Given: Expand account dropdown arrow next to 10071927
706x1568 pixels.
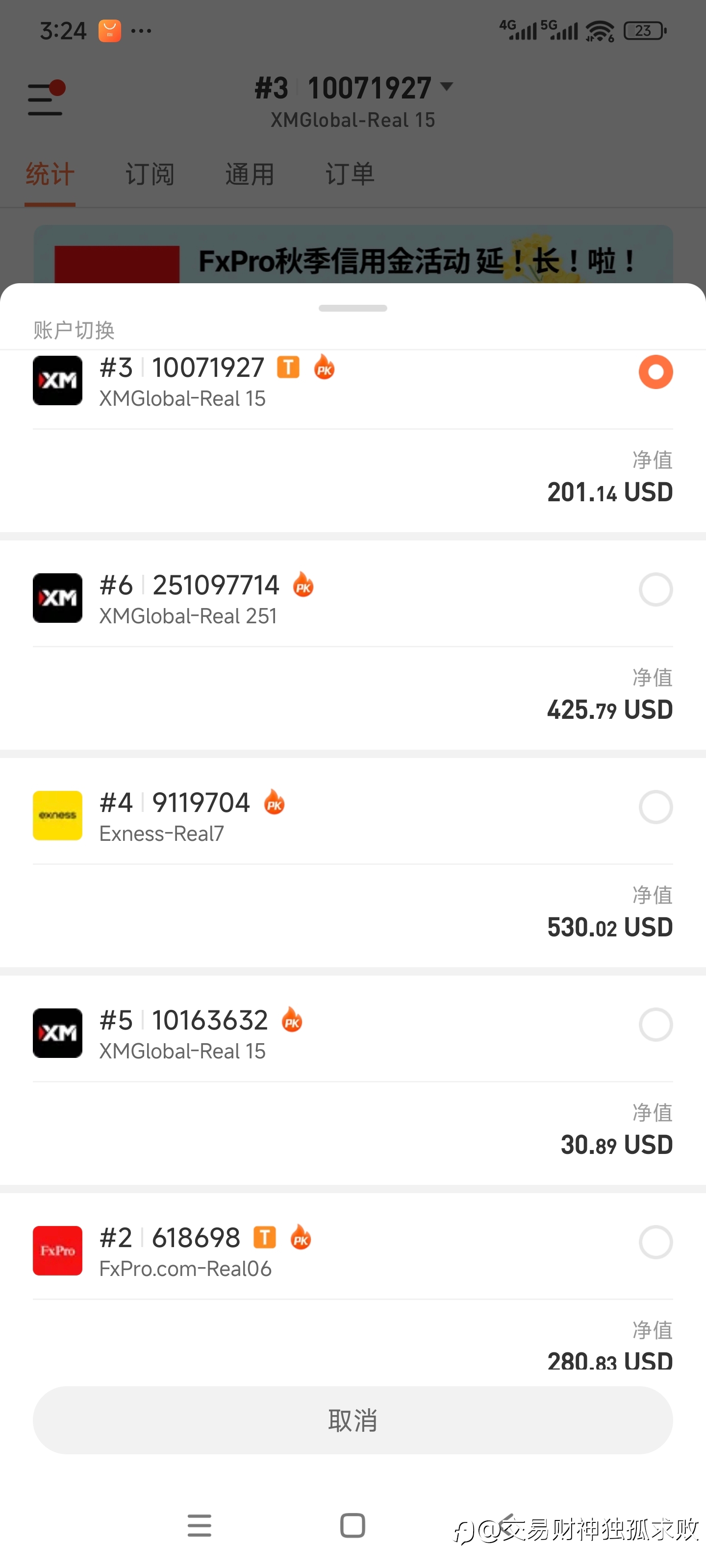Looking at the screenshot, I should [447, 87].
